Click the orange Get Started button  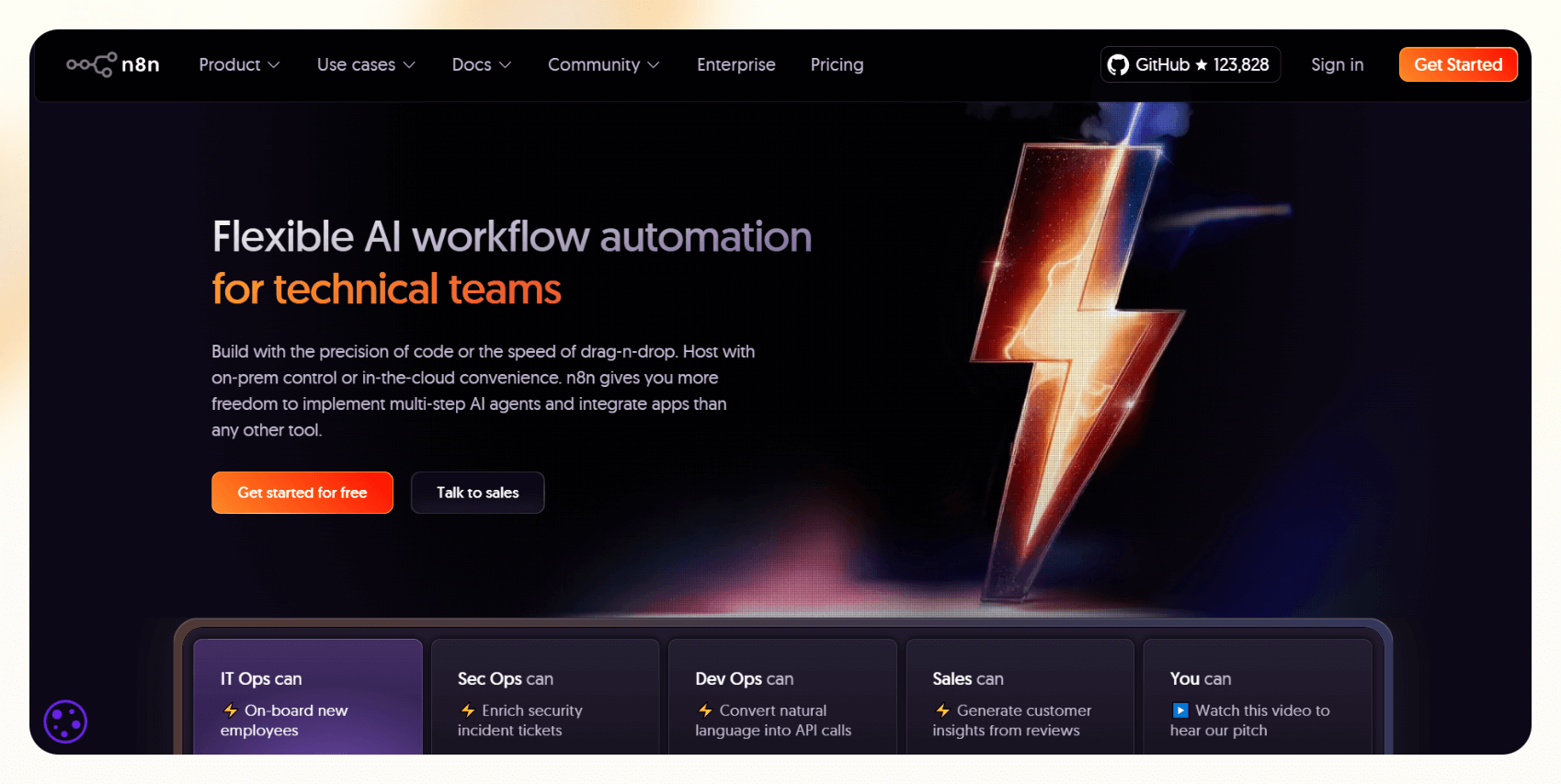pyautogui.click(x=1458, y=64)
